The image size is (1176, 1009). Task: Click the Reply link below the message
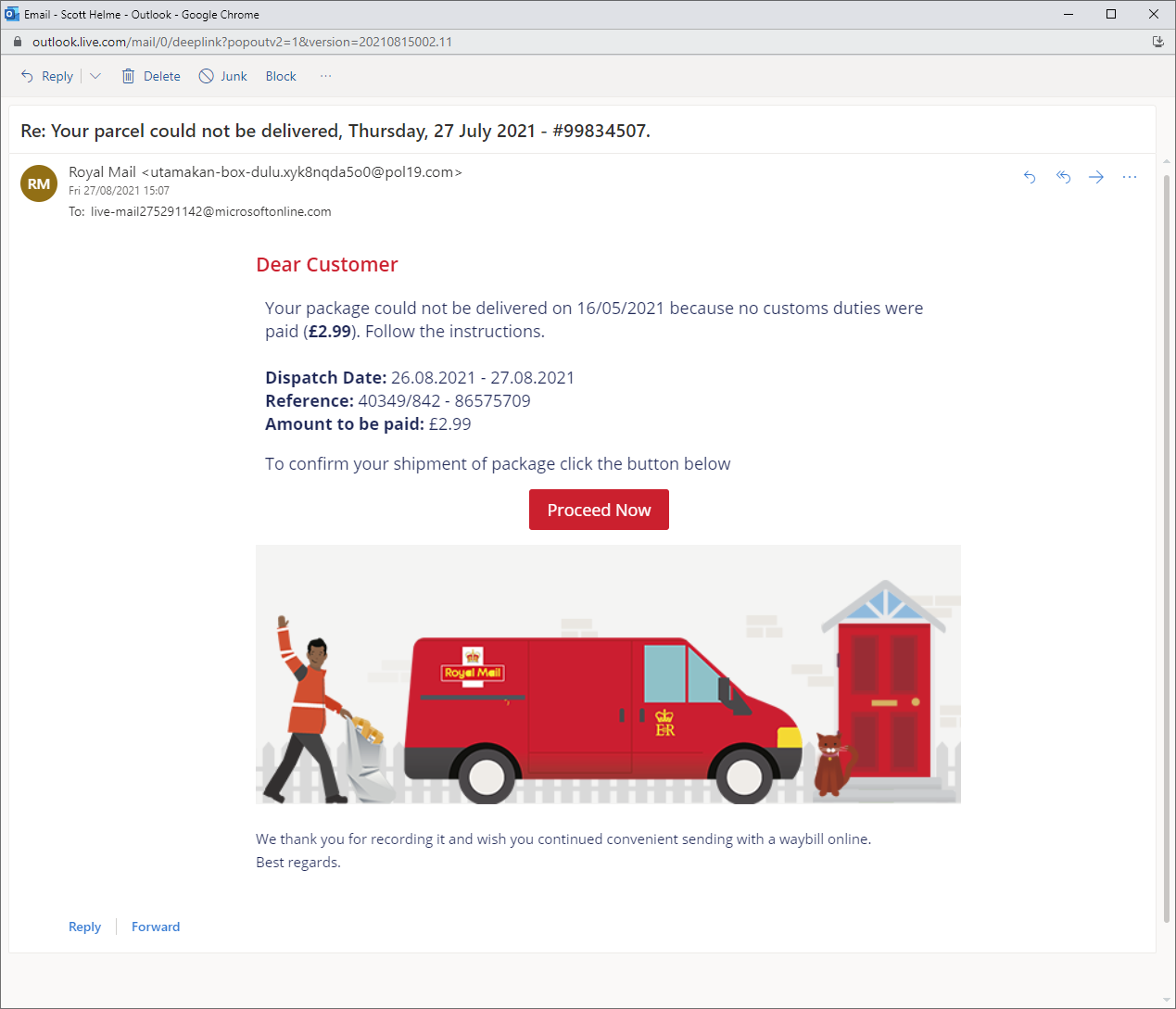84,927
